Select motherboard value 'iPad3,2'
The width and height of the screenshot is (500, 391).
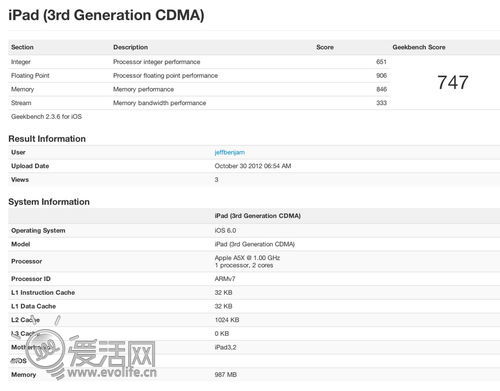click(225, 347)
